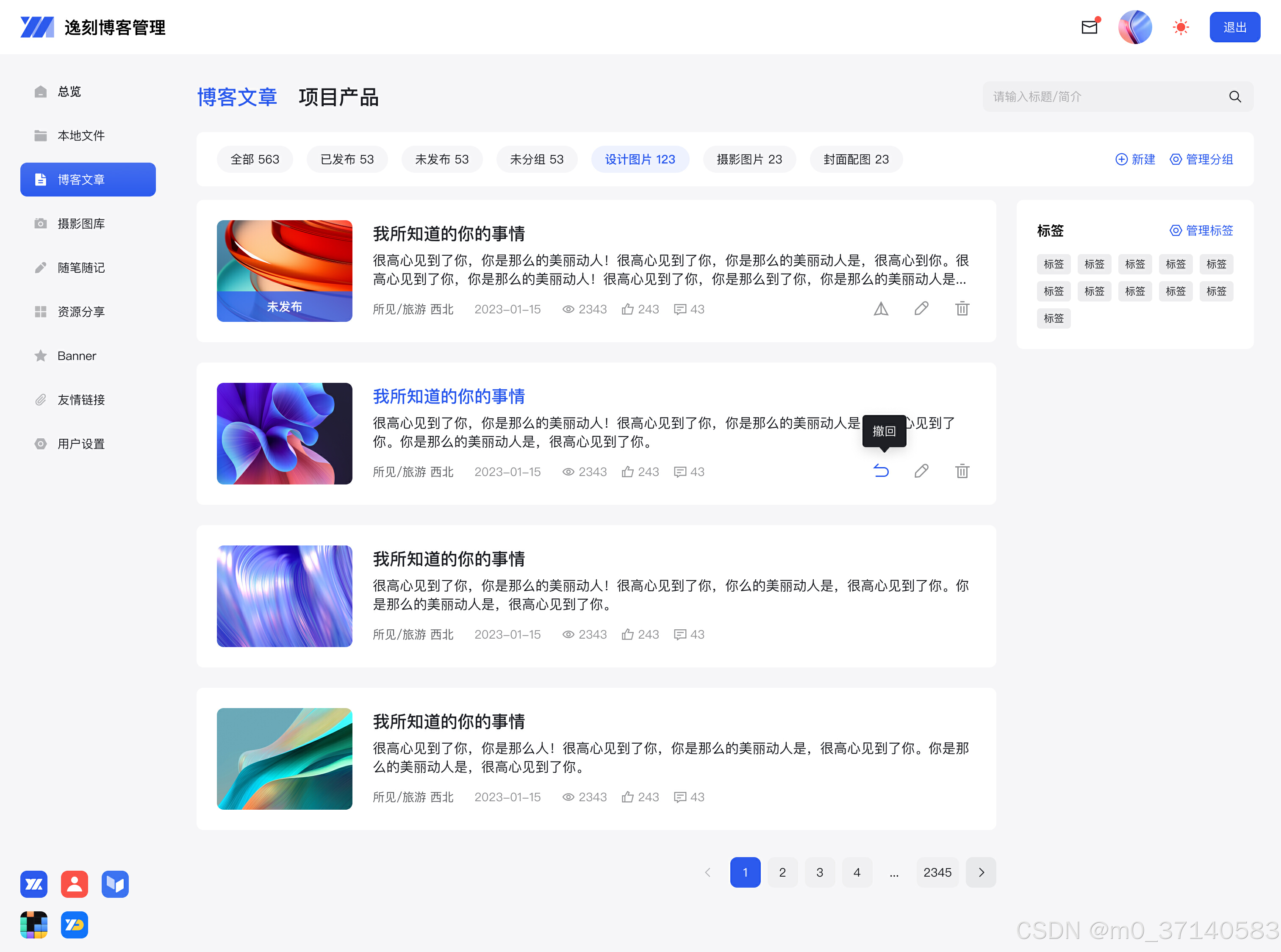Delete the second article using trash icon
The width and height of the screenshot is (1281, 952).
tap(961, 471)
